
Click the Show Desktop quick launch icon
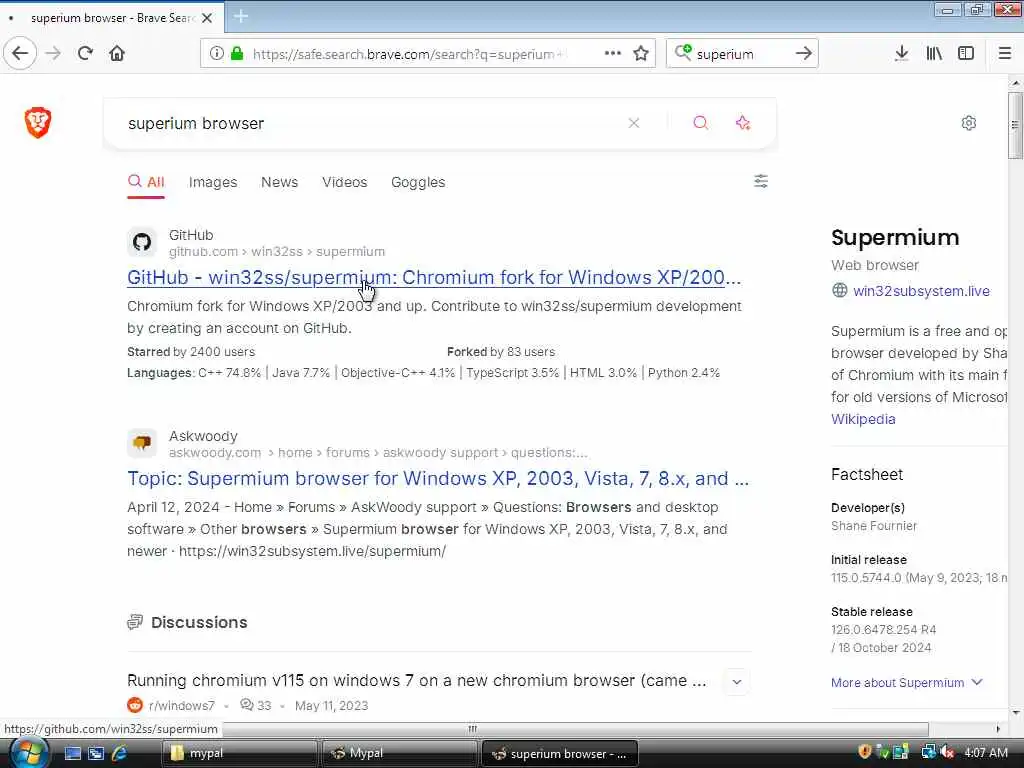point(72,753)
